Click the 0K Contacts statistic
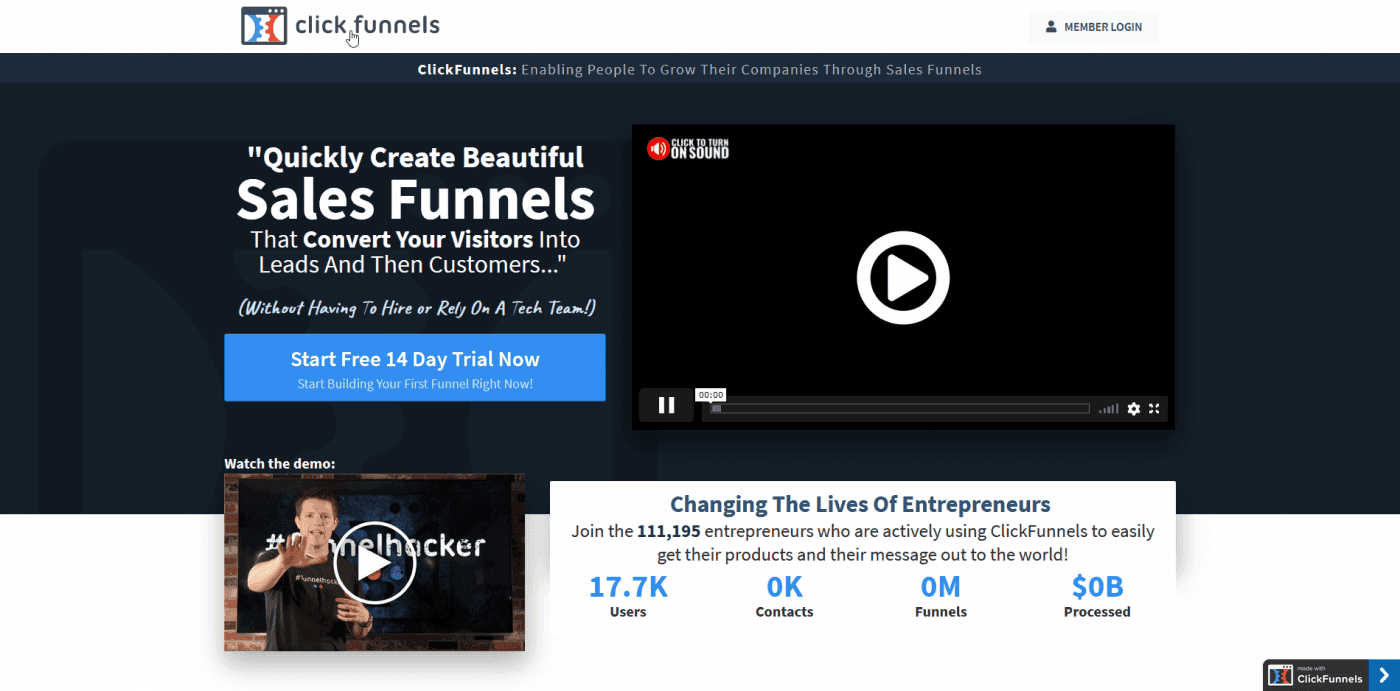 pos(784,596)
